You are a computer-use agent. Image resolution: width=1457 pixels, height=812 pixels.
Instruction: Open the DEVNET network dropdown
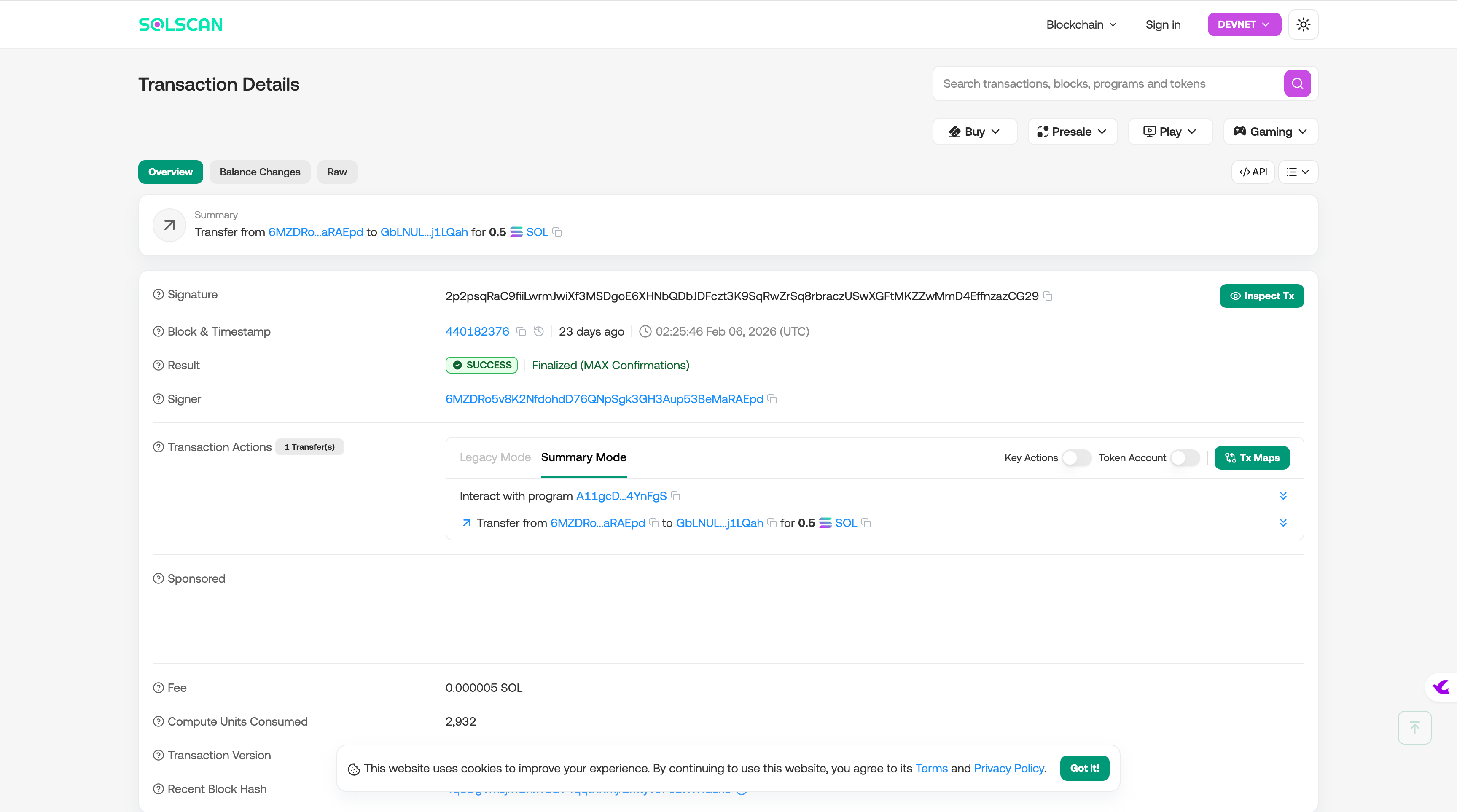(x=1244, y=24)
